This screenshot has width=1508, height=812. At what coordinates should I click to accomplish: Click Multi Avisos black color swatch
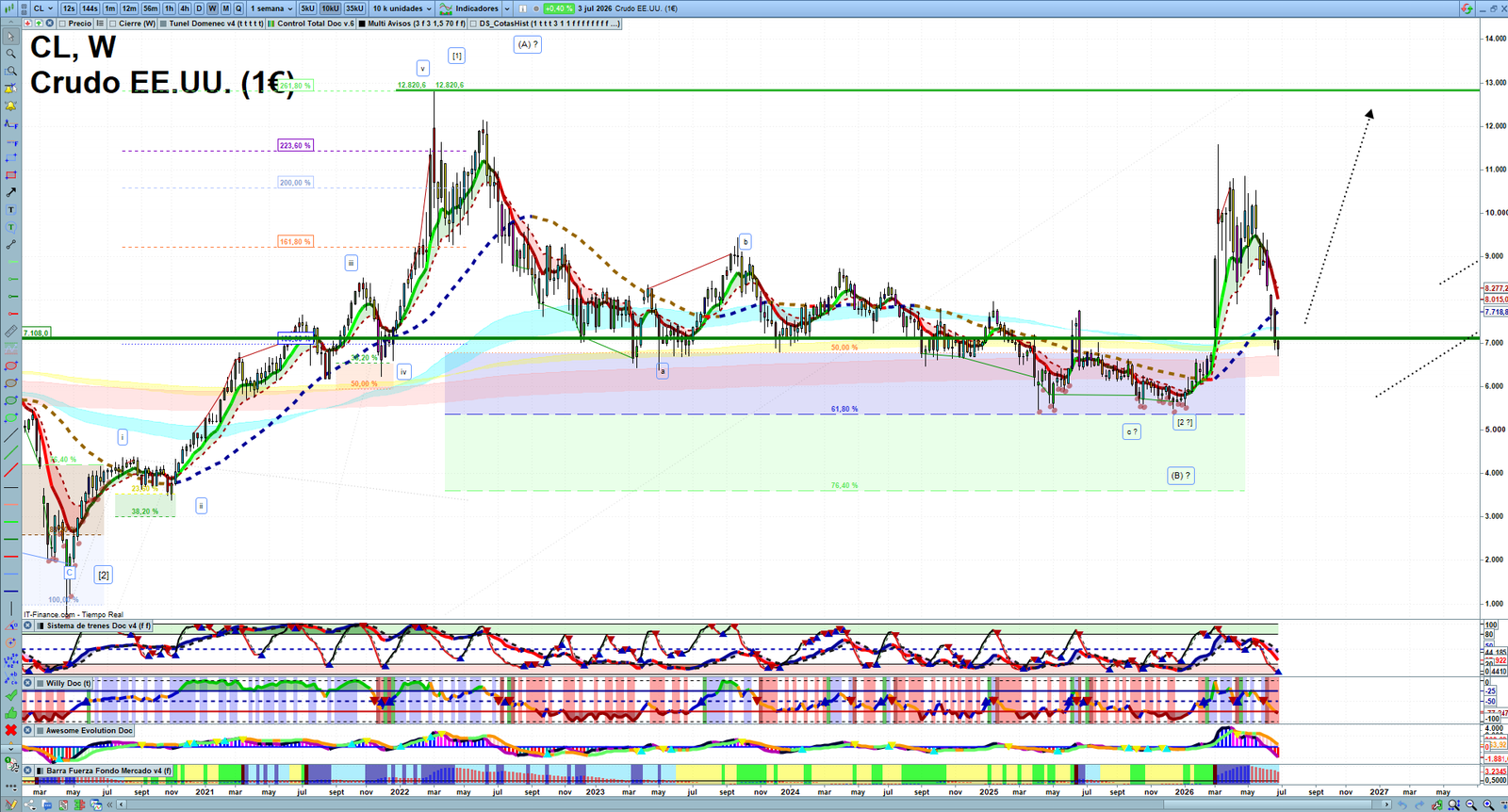[362, 24]
